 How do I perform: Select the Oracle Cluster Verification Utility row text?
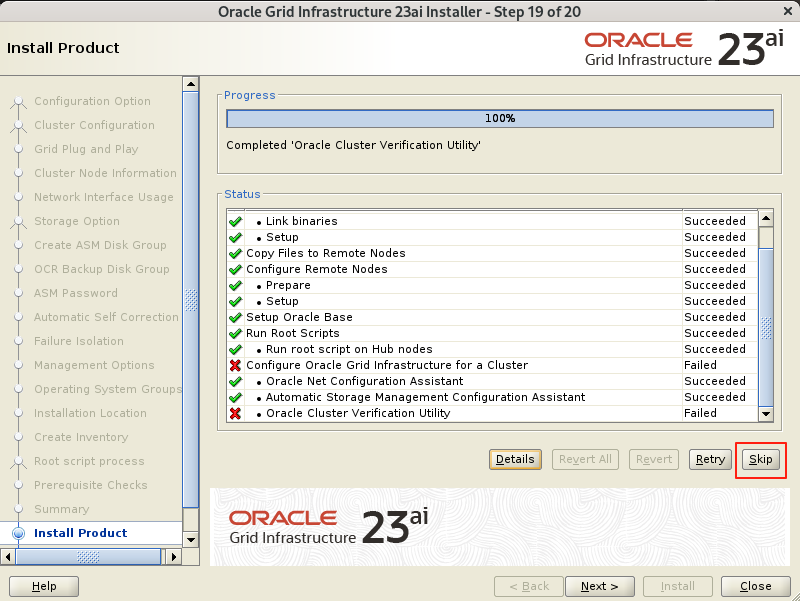coord(358,413)
